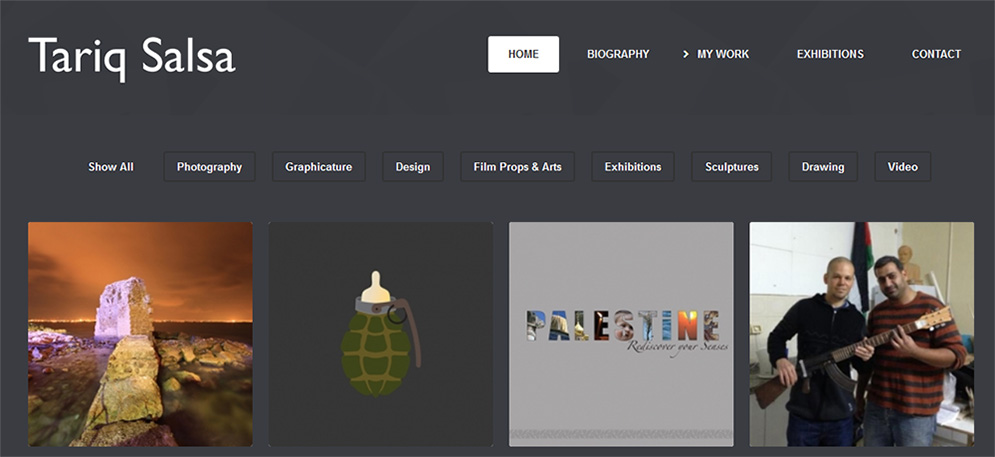Select the Exhibitions filter button
Screen dimensions: 995x457
[x=632, y=167]
